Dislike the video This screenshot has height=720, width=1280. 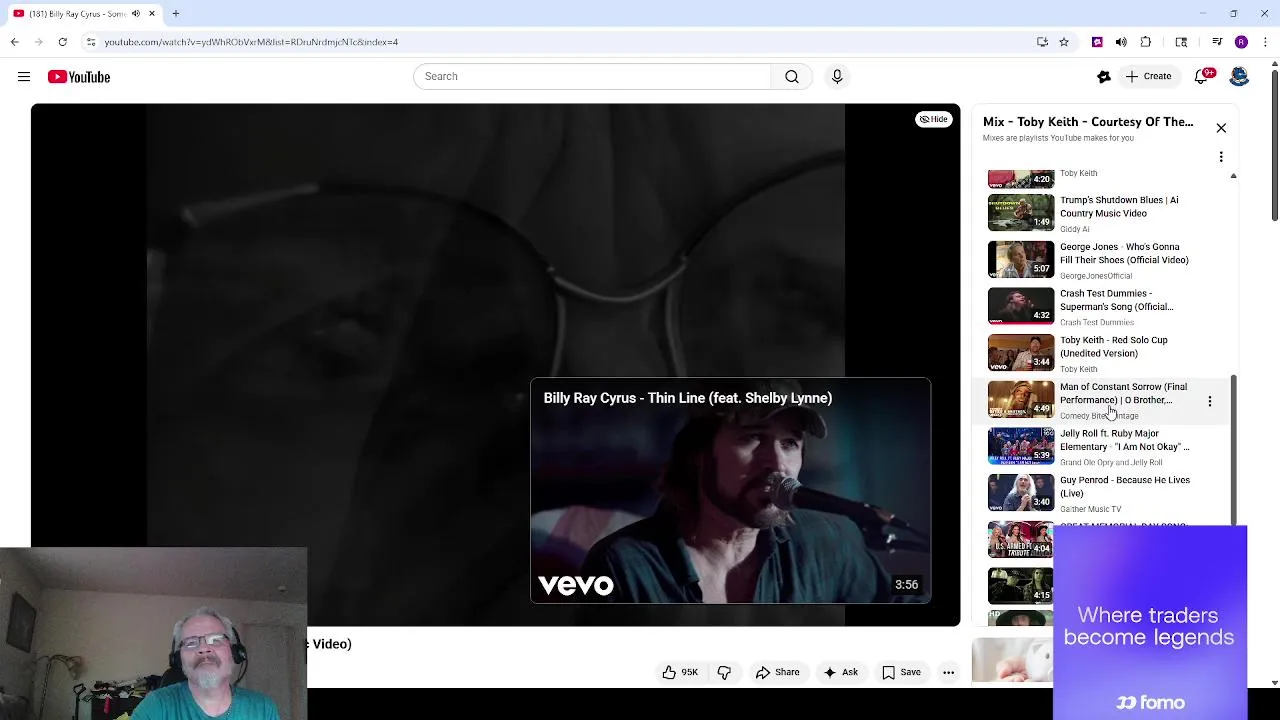[725, 673]
